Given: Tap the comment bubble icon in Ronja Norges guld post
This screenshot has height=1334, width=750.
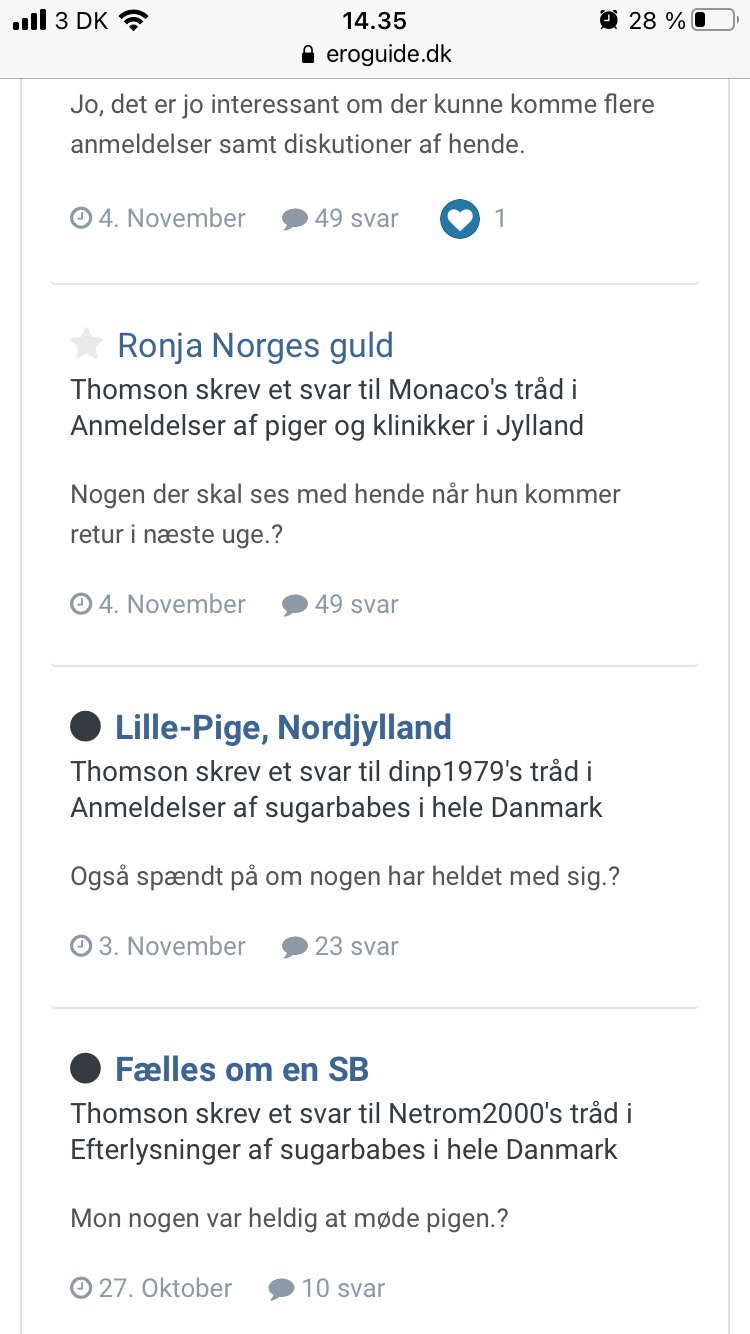Looking at the screenshot, I should point(295,605).
